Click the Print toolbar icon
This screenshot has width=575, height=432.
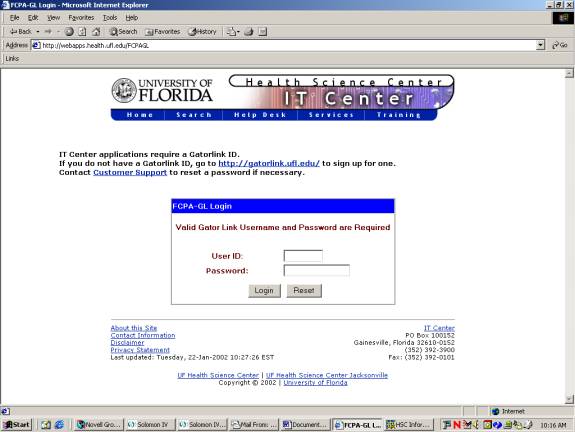249,32
